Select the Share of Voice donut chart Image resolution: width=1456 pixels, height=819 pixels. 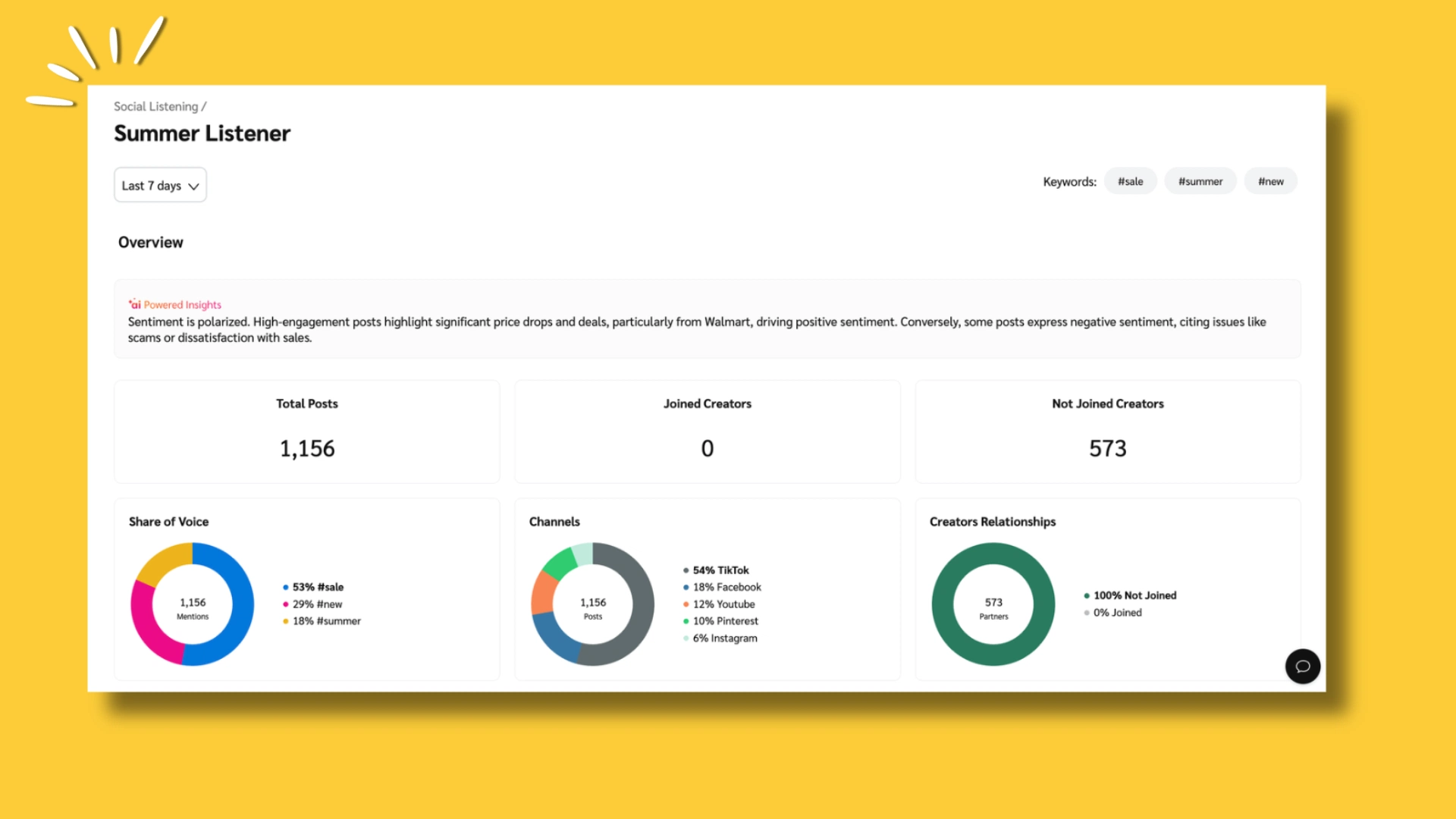click(x=191, y=604)
